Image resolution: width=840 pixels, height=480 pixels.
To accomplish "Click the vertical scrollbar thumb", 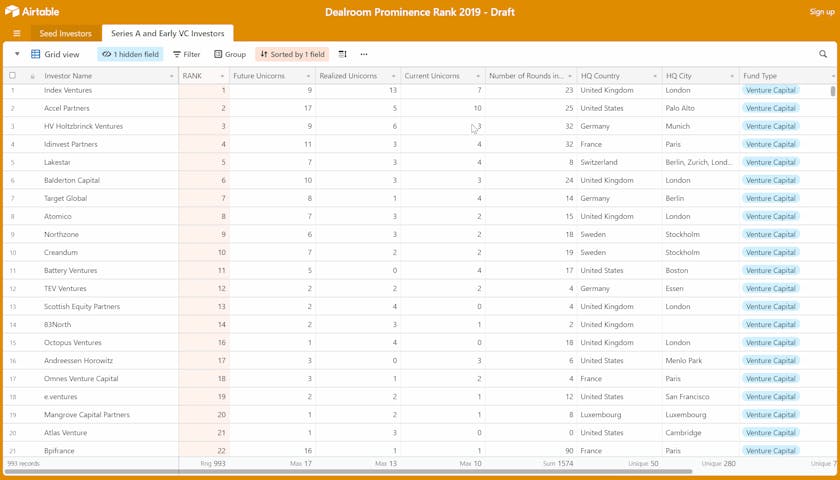I will point(833,91).
